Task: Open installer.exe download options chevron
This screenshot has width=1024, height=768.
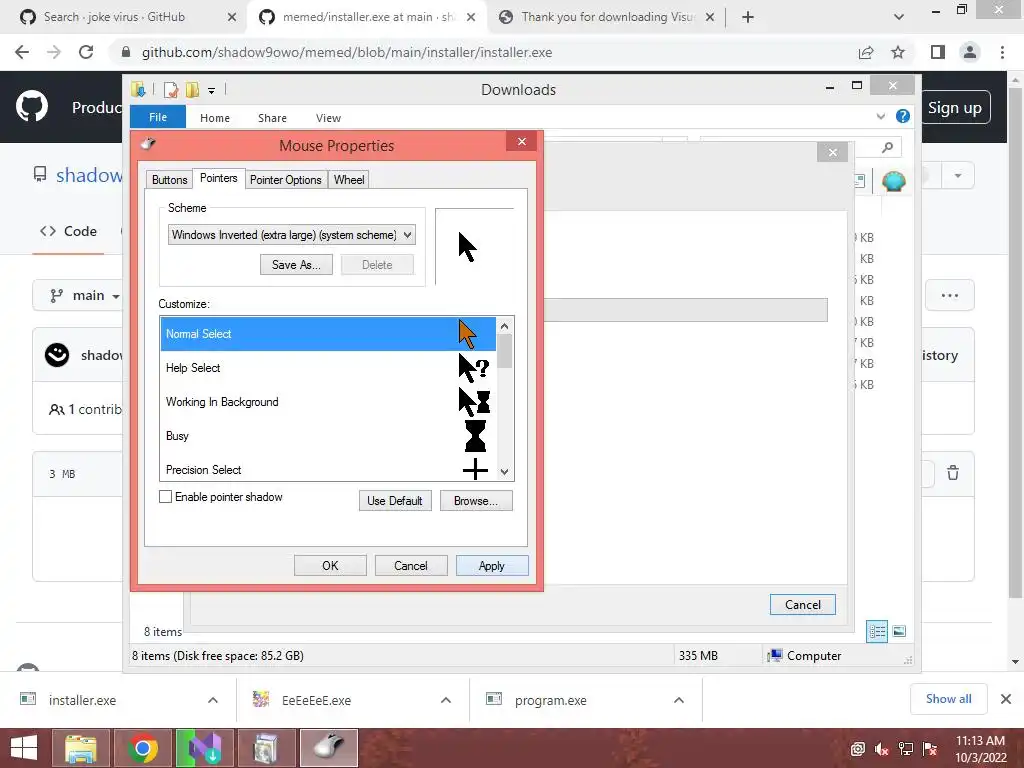Action: tap(213, 700)
